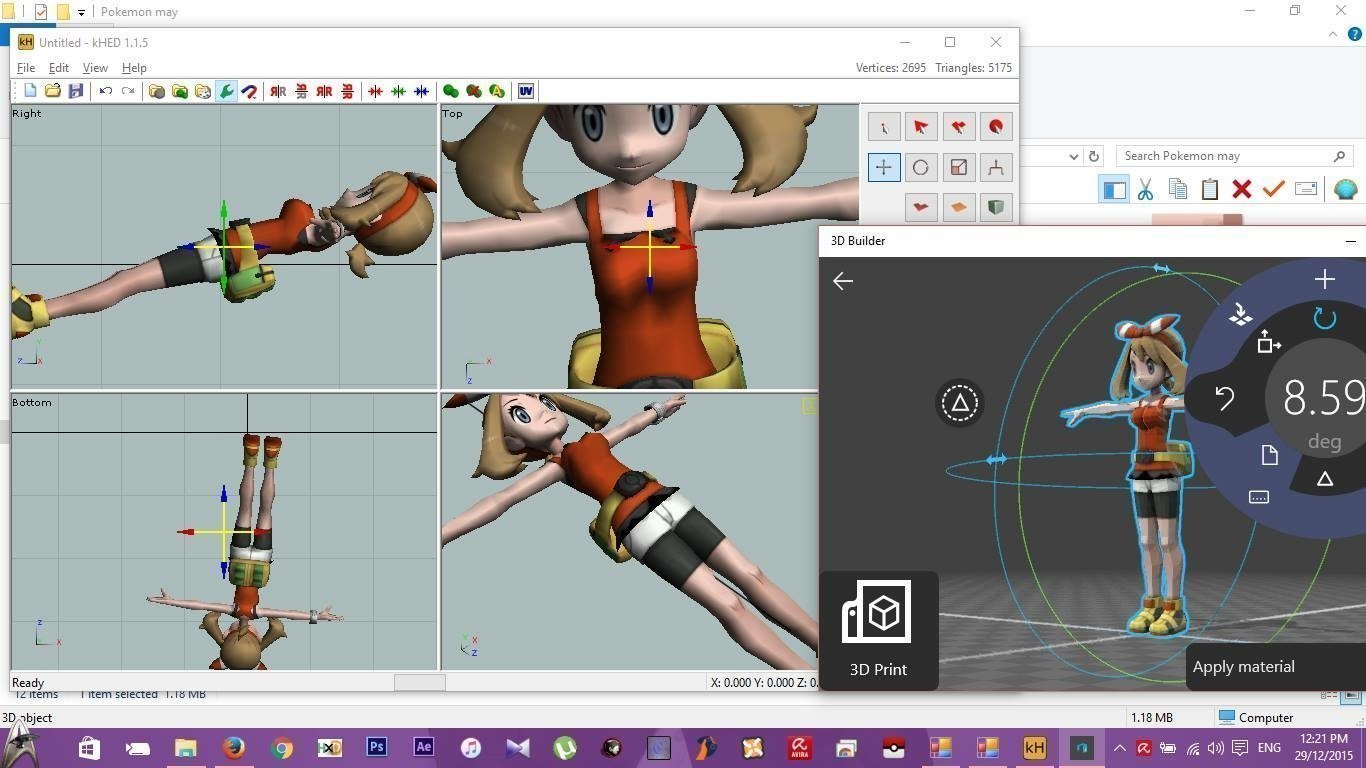Open a file using the folder icon

53,91
